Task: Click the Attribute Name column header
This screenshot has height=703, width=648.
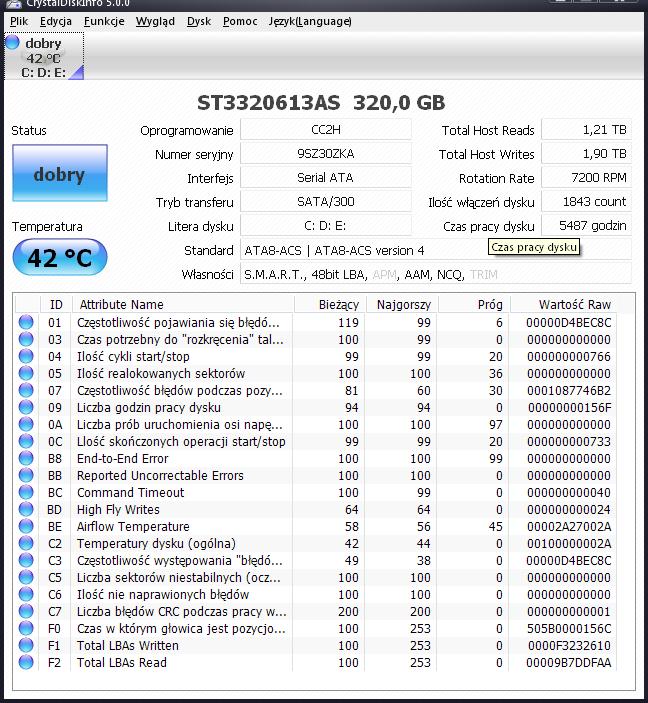Action: click(183, 304)
